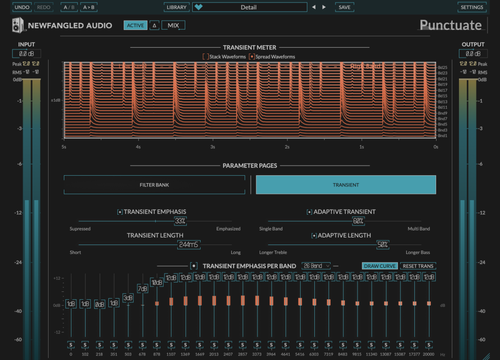Image resolution: width=500 pixels, height=360 pixels.
Task: Switch to the TRANSIENT page
Action: pyautogui.click(x=346, y=185)
